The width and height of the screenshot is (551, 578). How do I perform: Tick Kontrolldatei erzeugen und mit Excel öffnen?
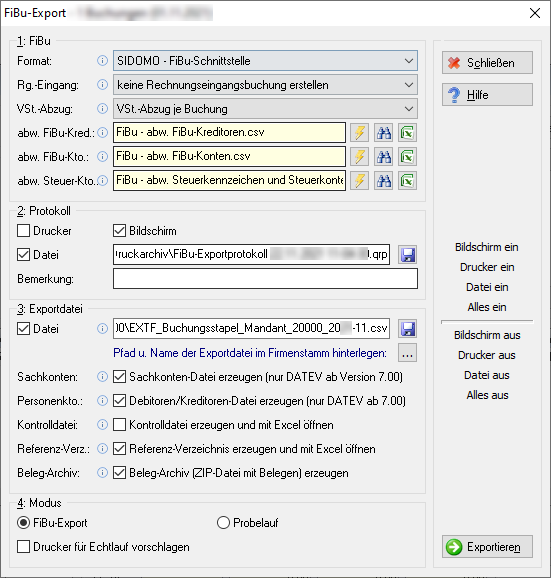point(119,425)
